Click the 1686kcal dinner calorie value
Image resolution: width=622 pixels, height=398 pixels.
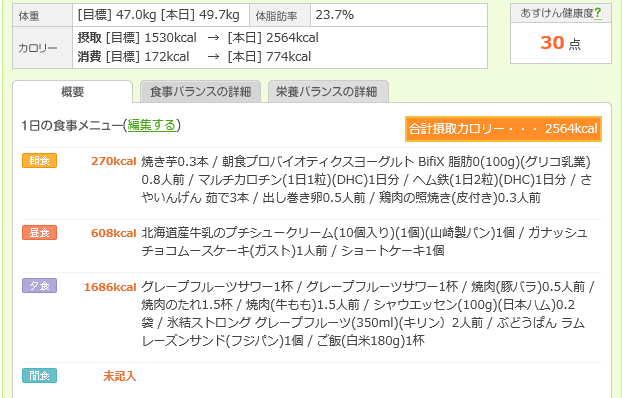pyautogui.click(x=110, y=287)
